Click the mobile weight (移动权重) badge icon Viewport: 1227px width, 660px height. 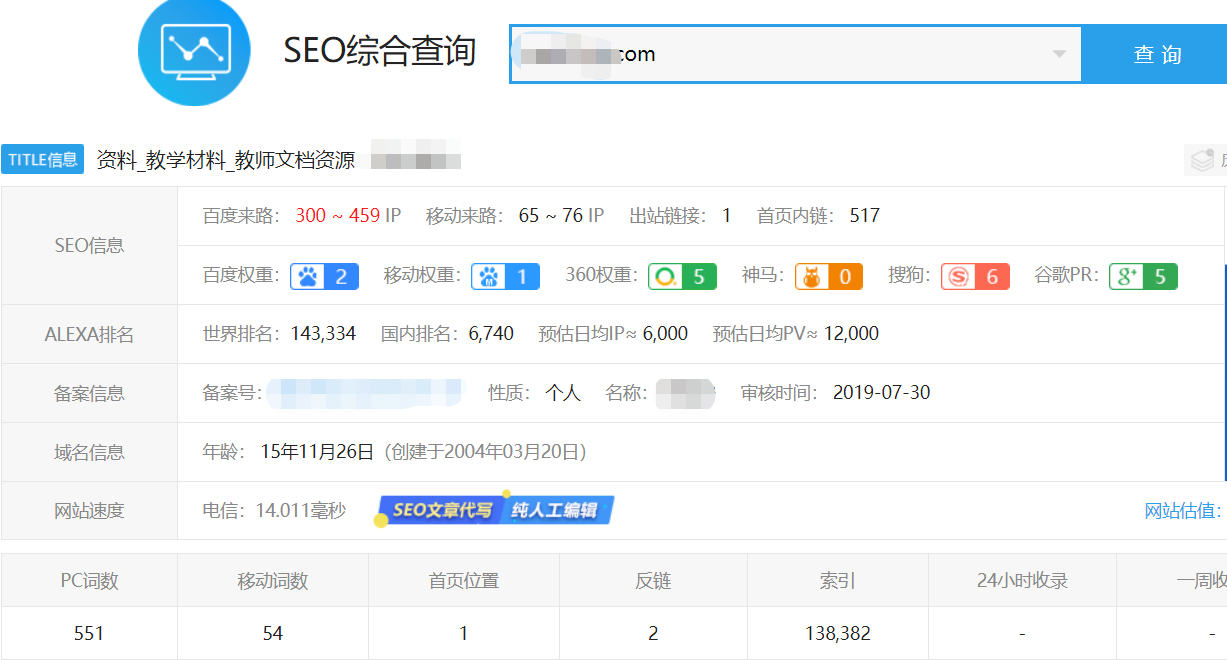coord(505,274)
